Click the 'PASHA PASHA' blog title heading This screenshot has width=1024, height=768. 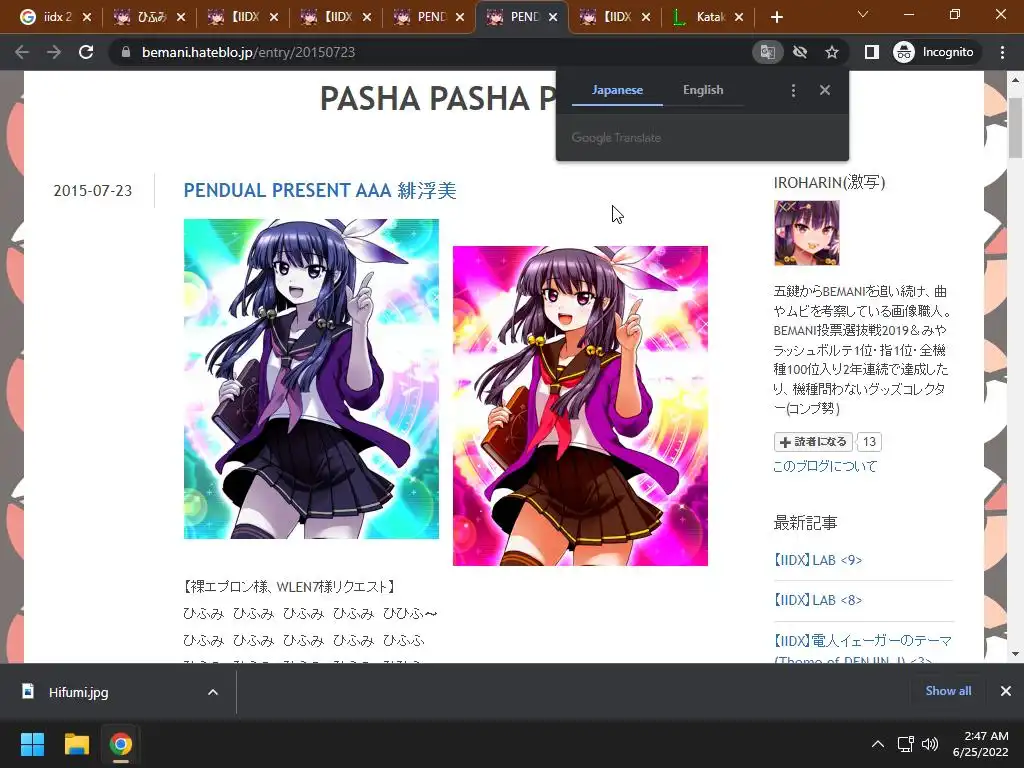438,99
